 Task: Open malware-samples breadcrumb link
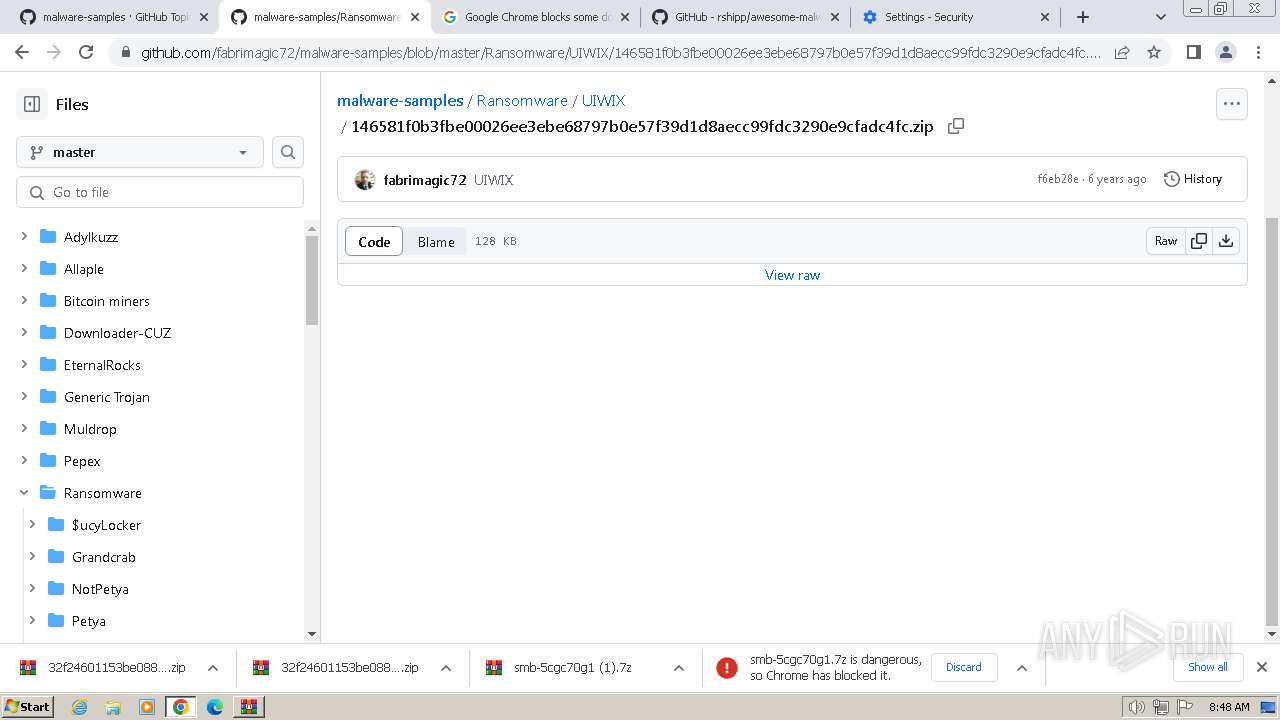(400, 100)
